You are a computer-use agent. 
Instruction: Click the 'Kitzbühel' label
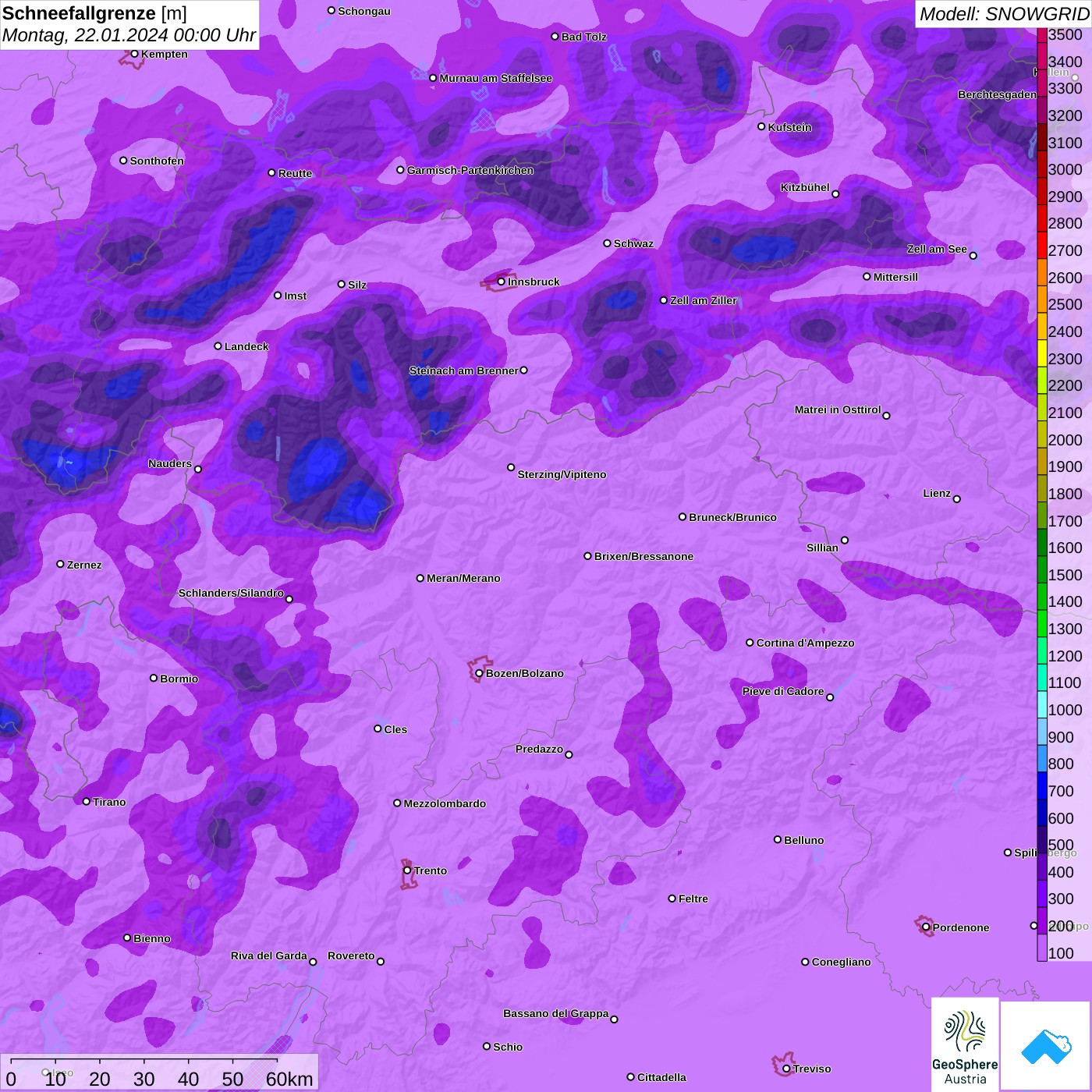pos(805,187)
